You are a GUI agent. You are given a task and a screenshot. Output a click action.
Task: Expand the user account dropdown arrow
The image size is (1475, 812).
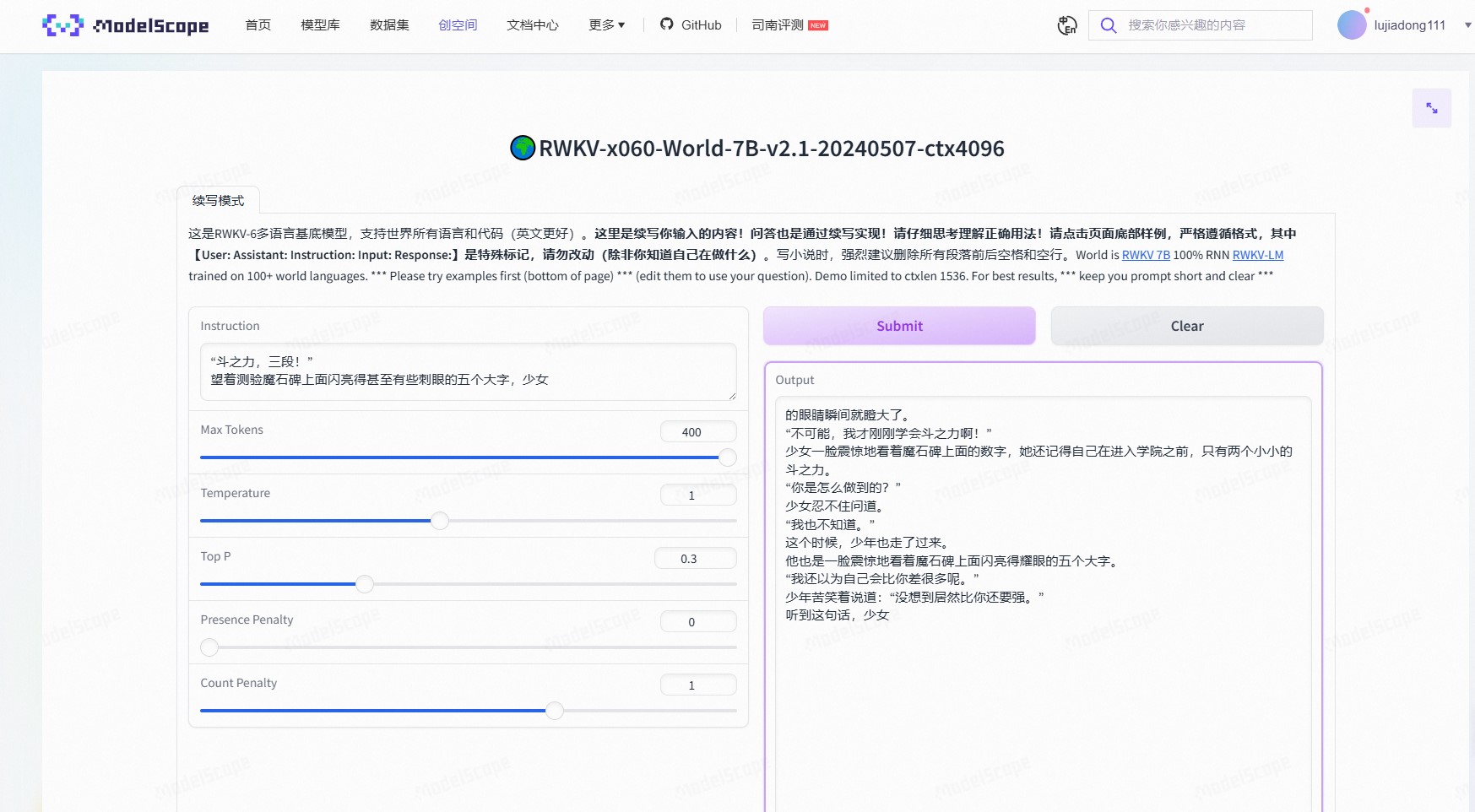(1467, 25)
